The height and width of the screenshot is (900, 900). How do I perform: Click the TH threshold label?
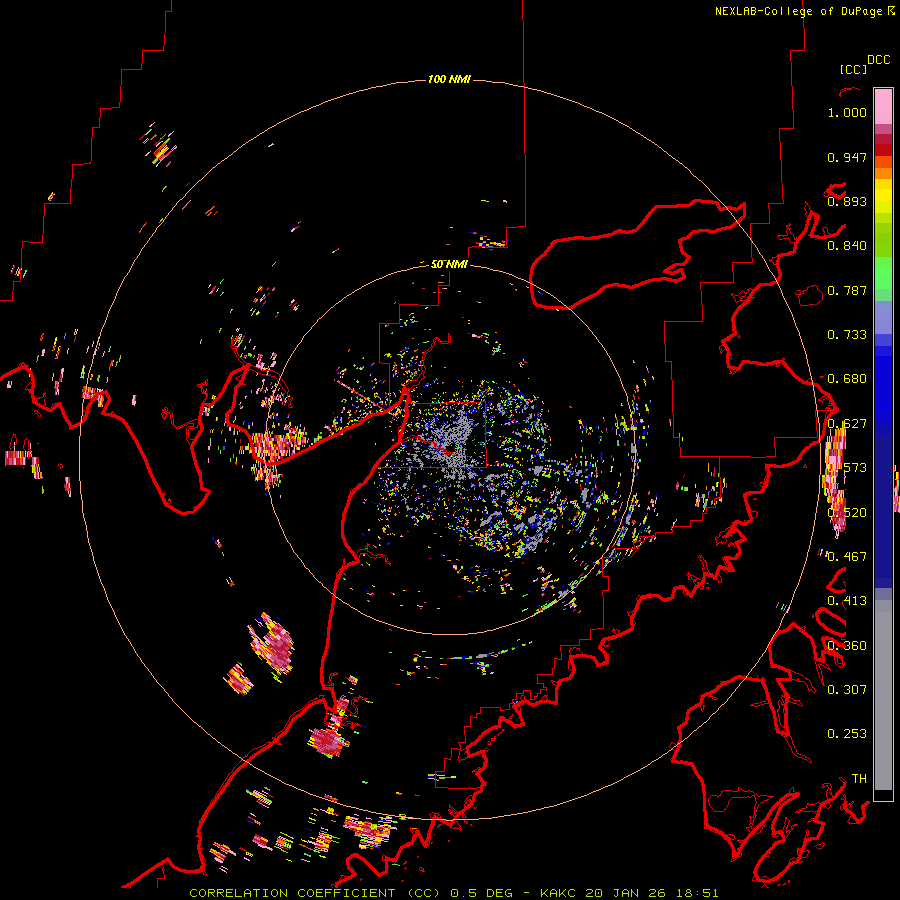[x=859, y=778]
